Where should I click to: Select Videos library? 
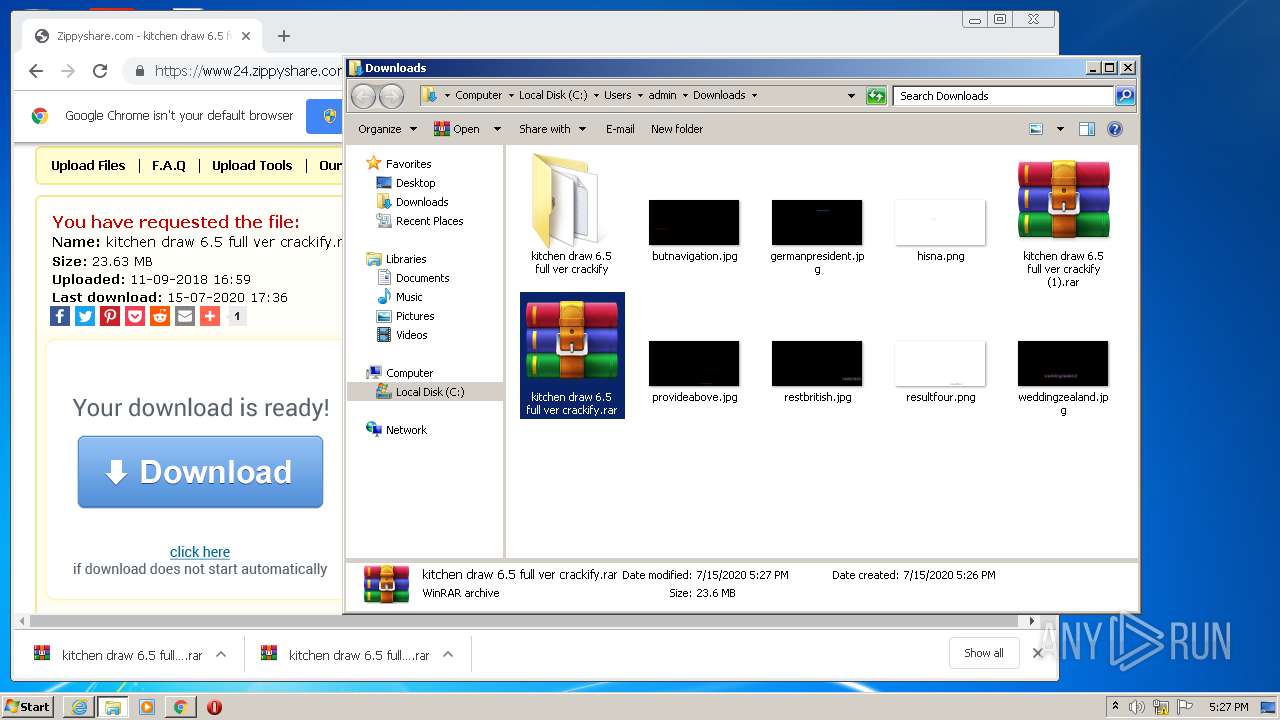point(411,335)
